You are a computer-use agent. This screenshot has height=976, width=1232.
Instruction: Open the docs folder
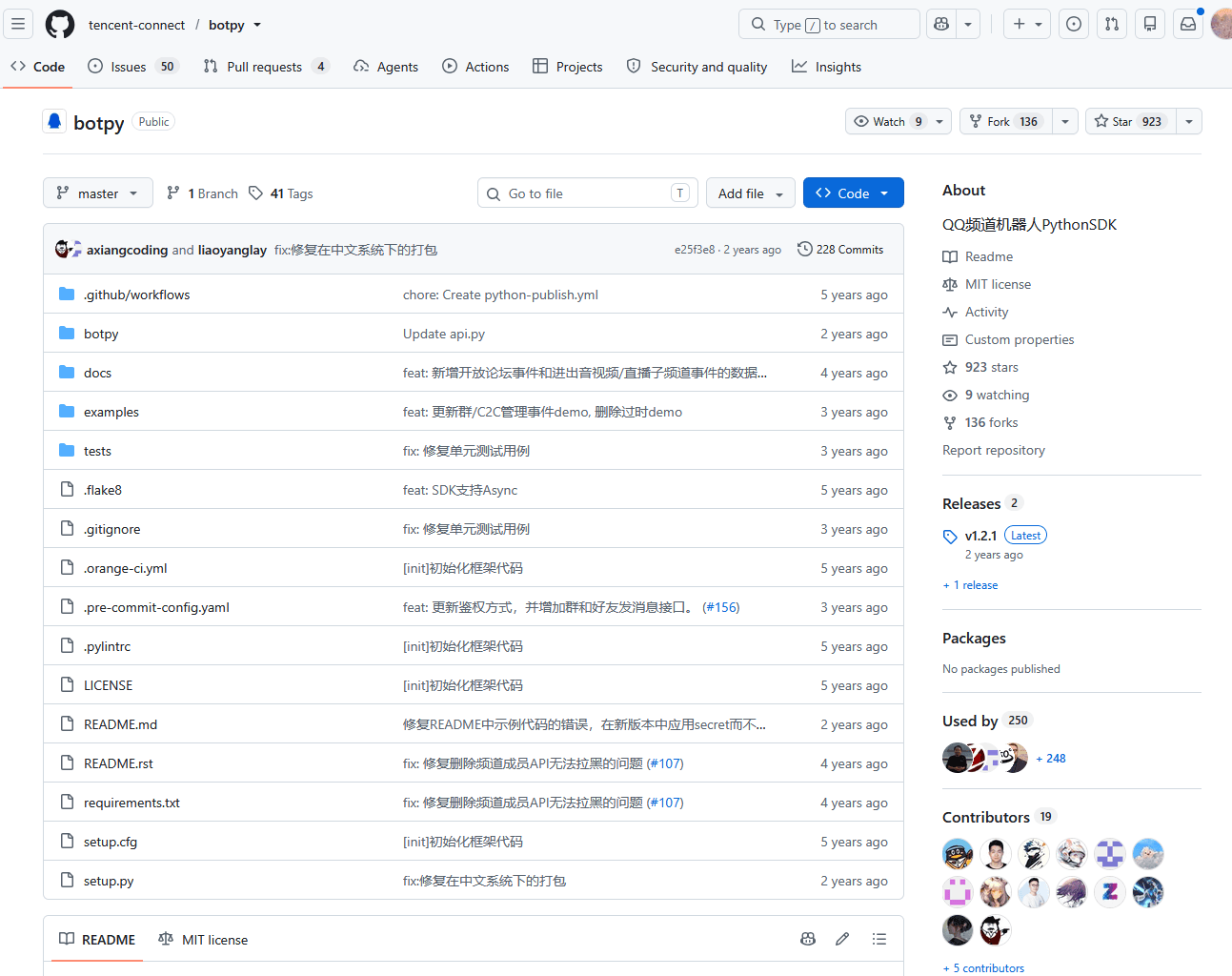[x=97, y=373]
